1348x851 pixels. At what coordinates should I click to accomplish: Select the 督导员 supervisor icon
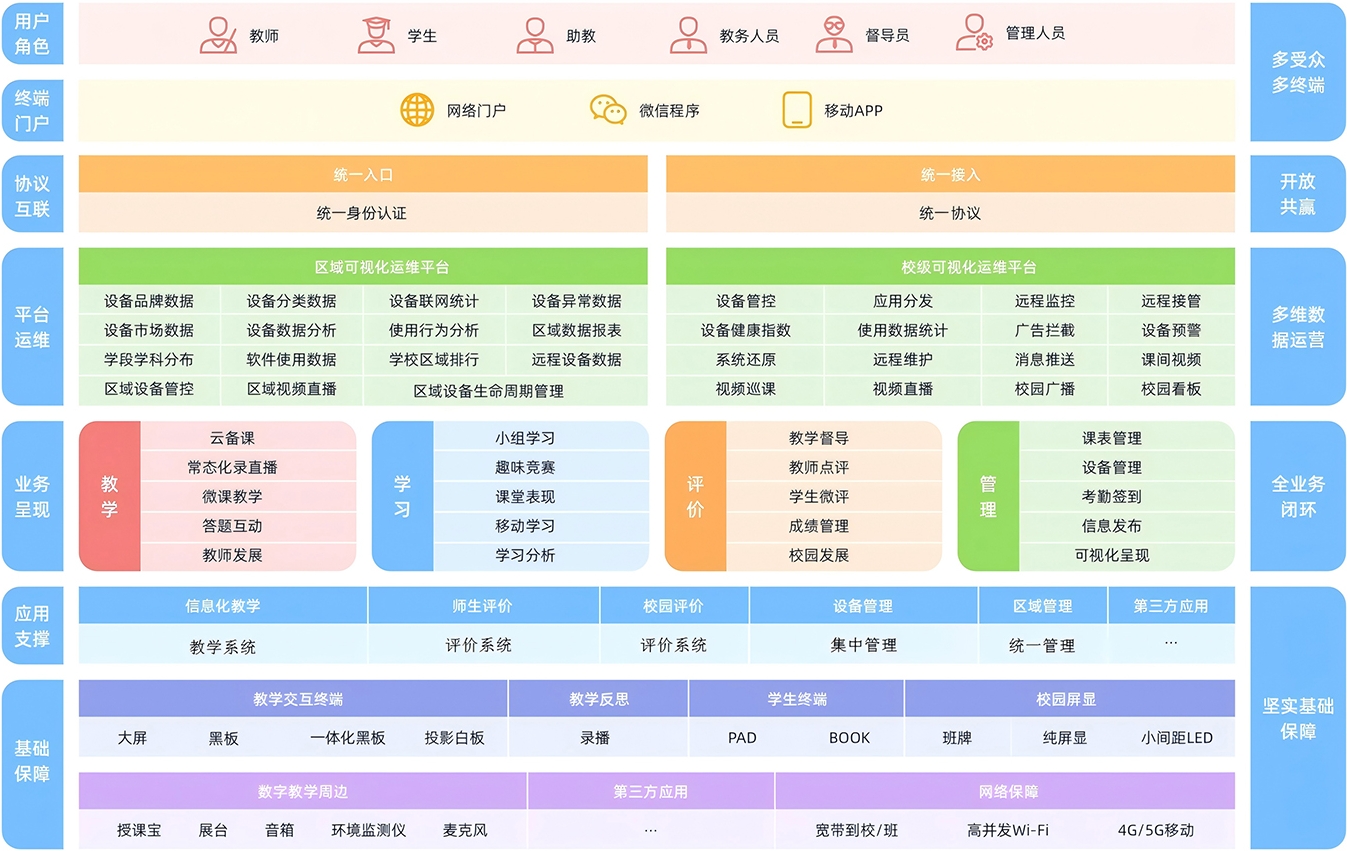point(834,35)
